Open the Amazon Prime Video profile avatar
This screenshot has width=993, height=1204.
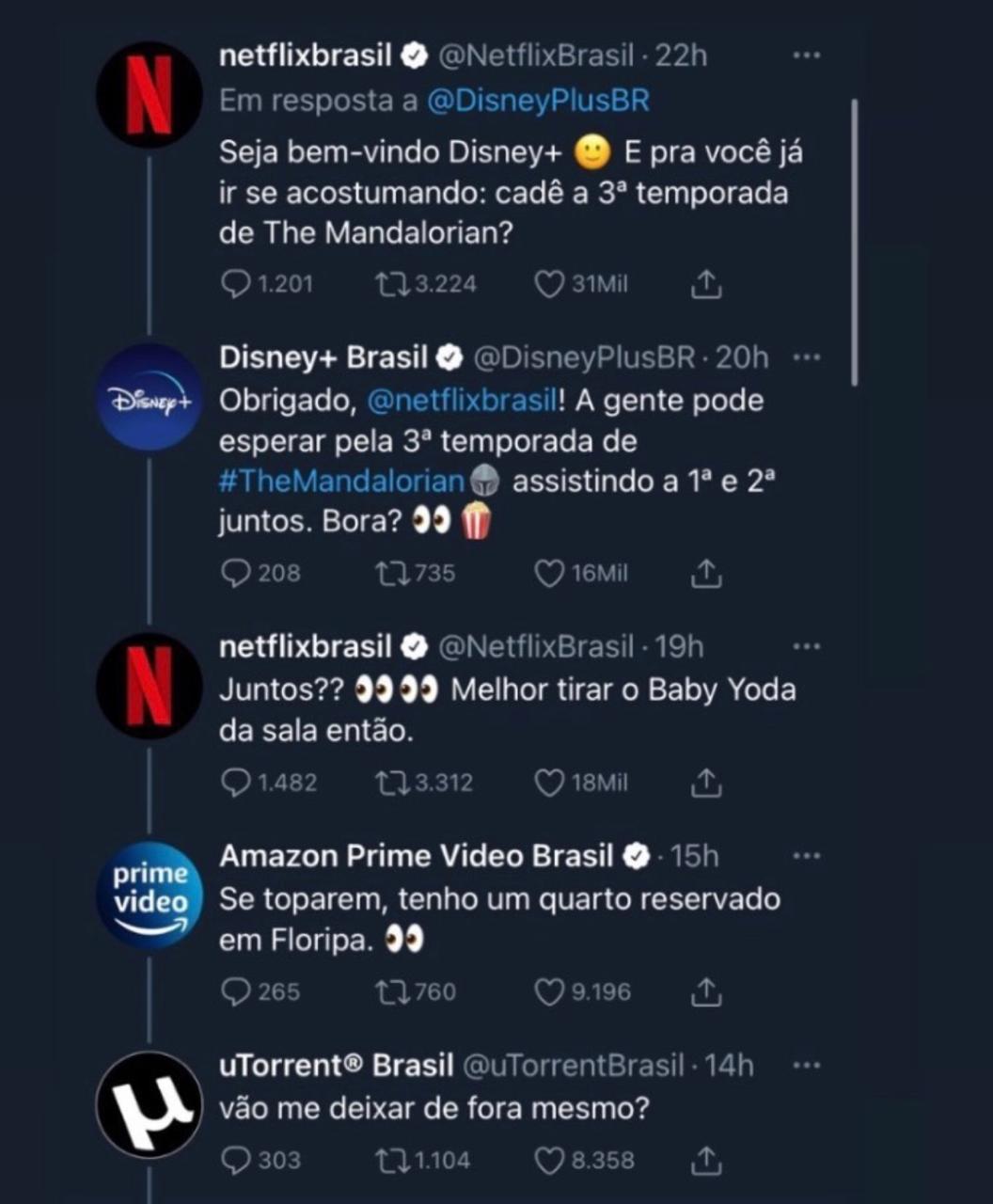(149, 895)
